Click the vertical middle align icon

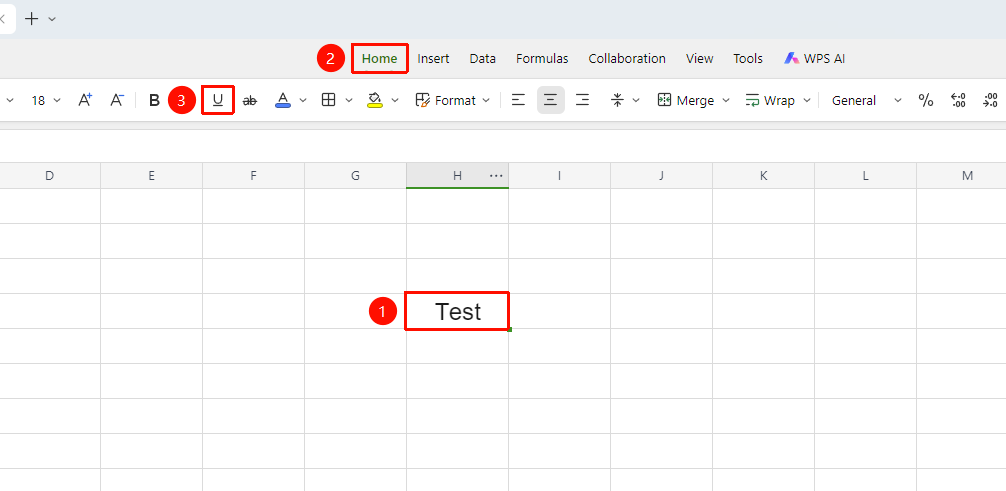617,100
